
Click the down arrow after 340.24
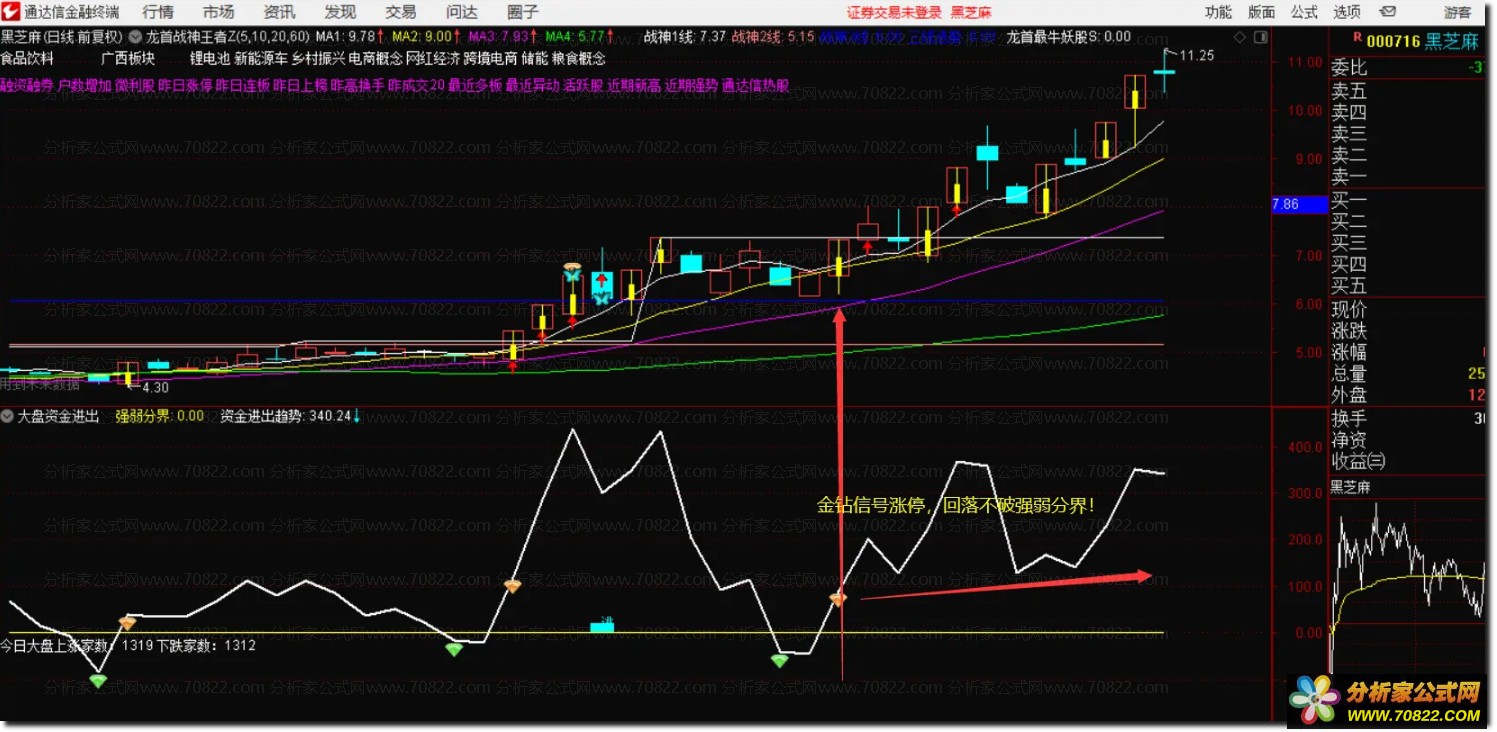point(357,416)
